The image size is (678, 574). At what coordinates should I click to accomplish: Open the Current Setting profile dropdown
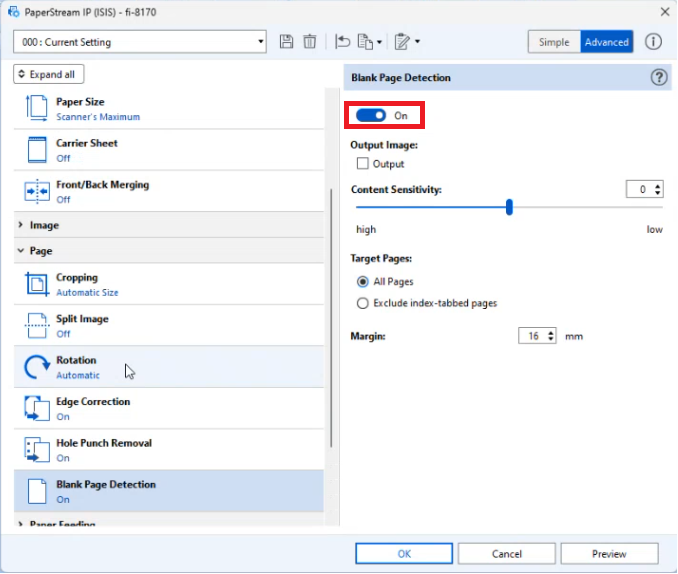pos(140,42)
